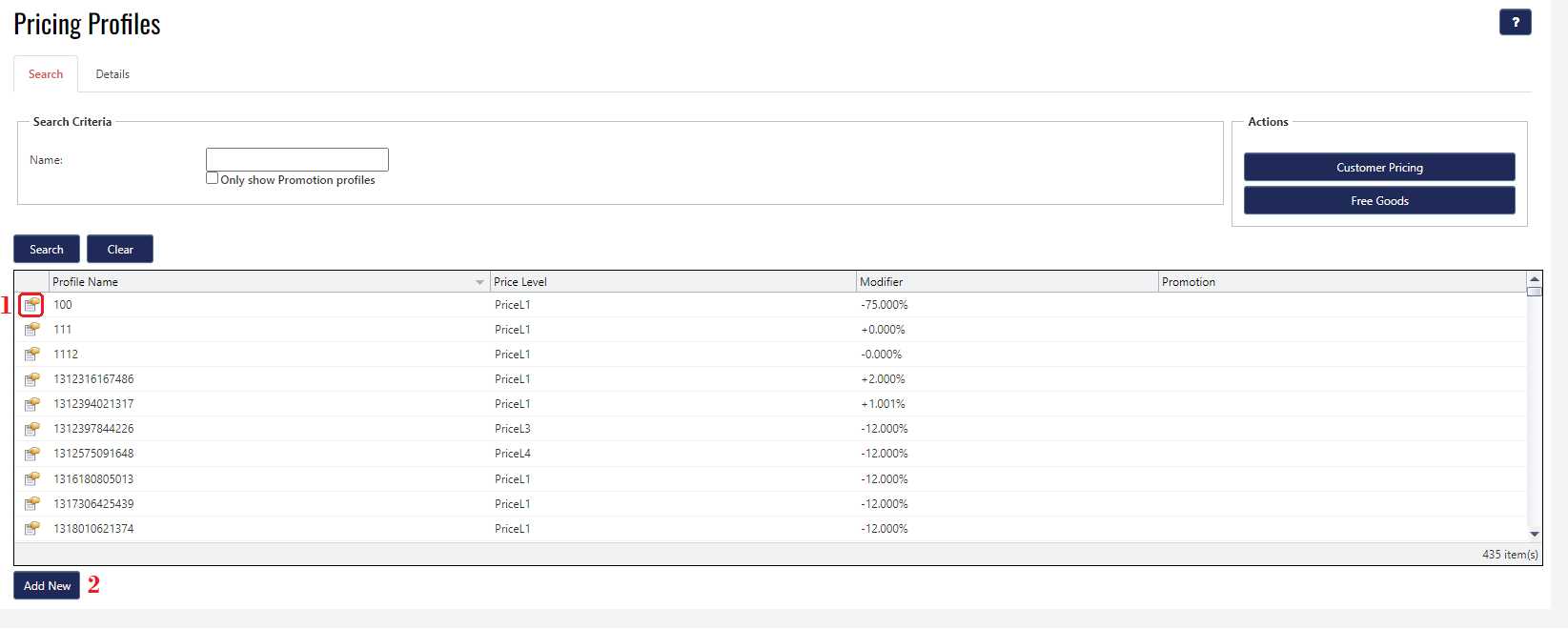The width and height of the screenshot is (1568, 629).
Task: Open the edit icon beside profile 111
Action: coord(31,330)
